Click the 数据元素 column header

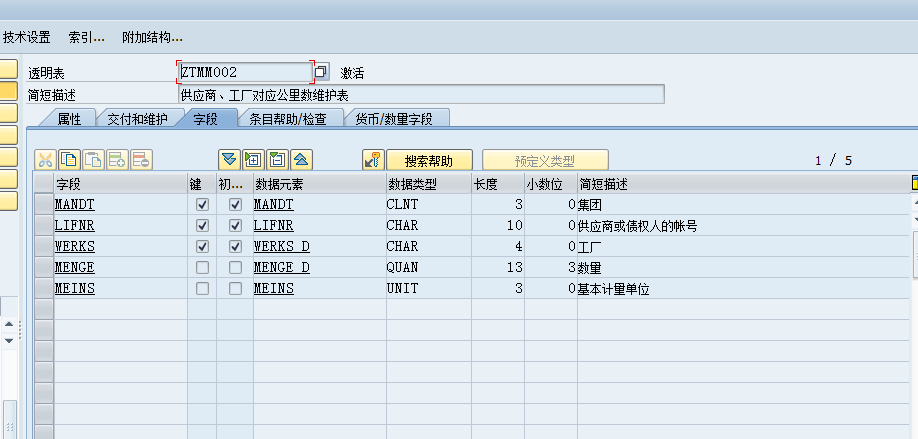click(320, 184)
